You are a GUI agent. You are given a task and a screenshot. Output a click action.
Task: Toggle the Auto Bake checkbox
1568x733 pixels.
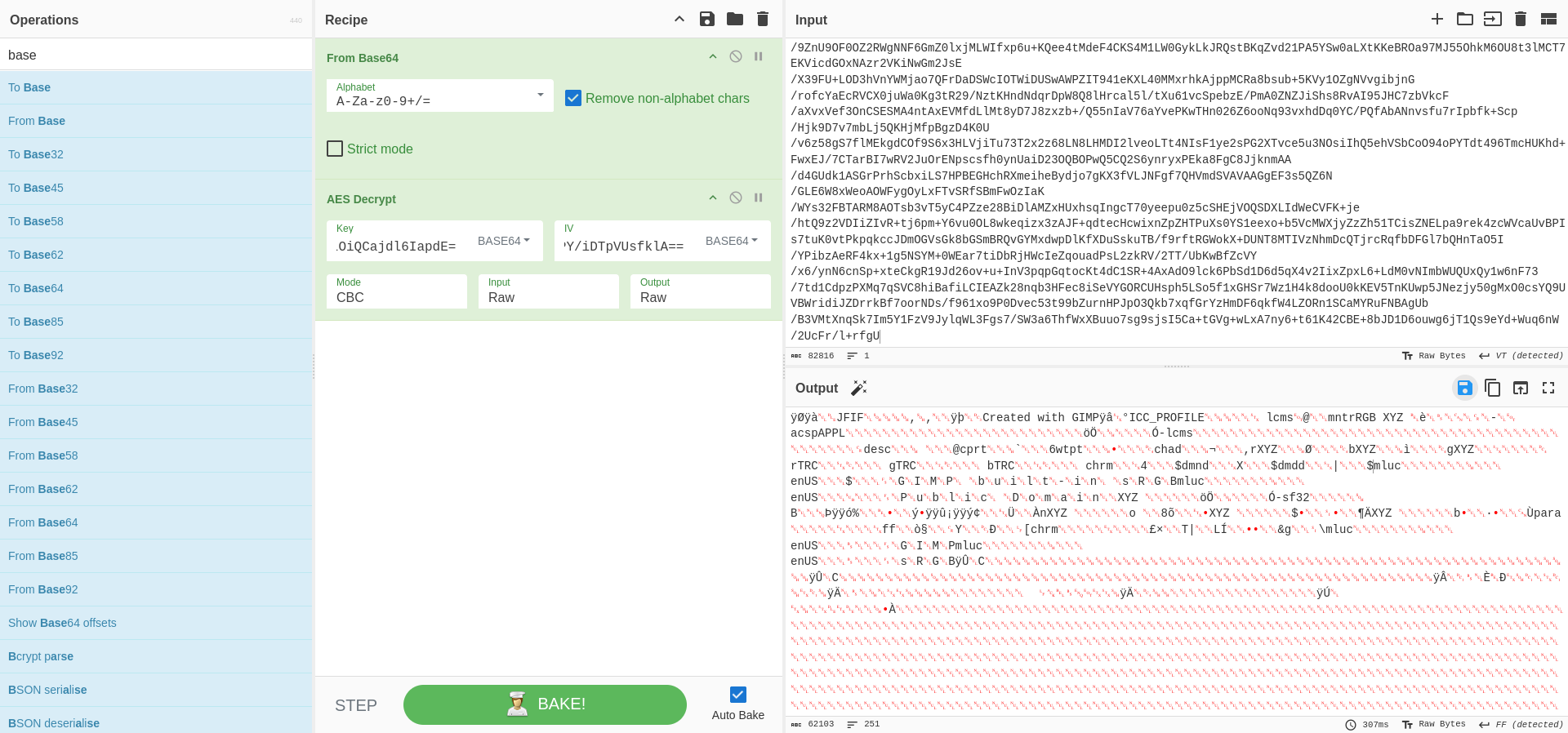(x=738, y=695)
